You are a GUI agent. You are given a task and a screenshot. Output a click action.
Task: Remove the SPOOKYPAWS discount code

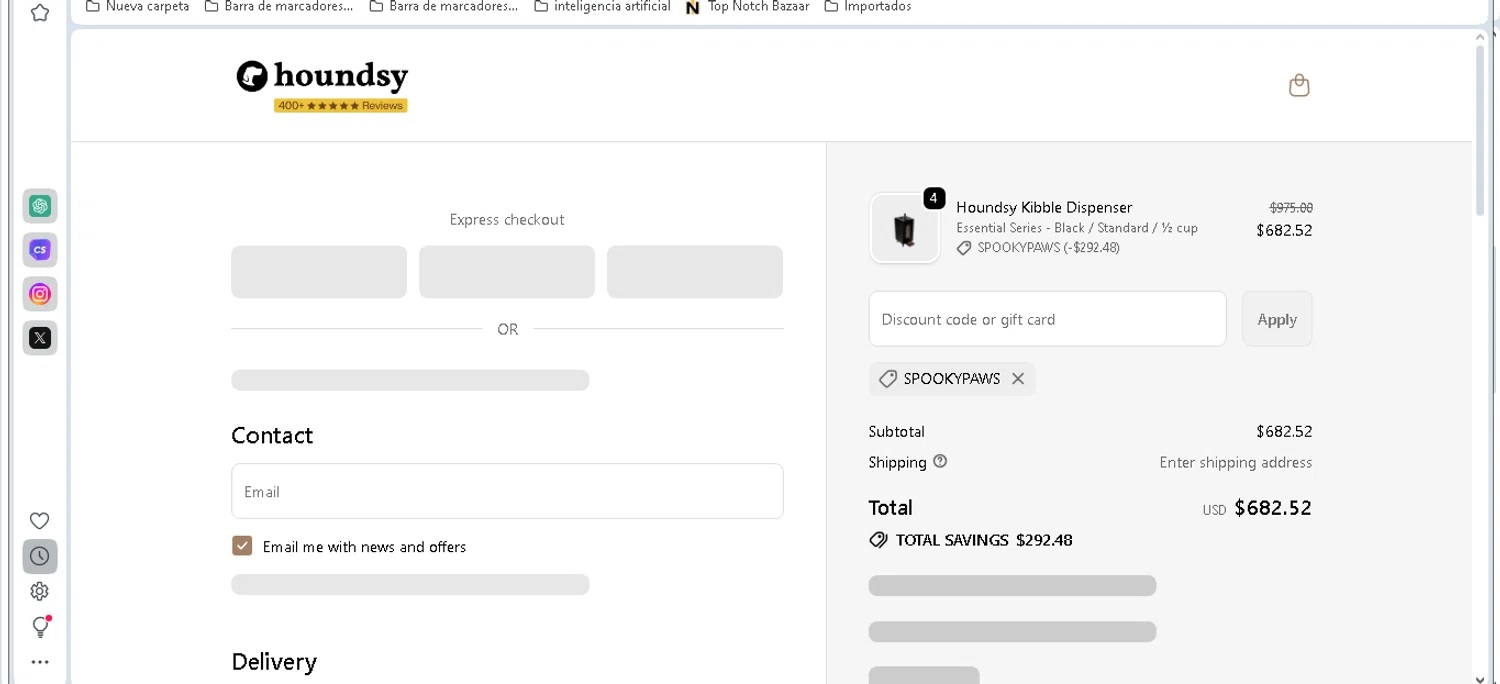(1018, 379)
